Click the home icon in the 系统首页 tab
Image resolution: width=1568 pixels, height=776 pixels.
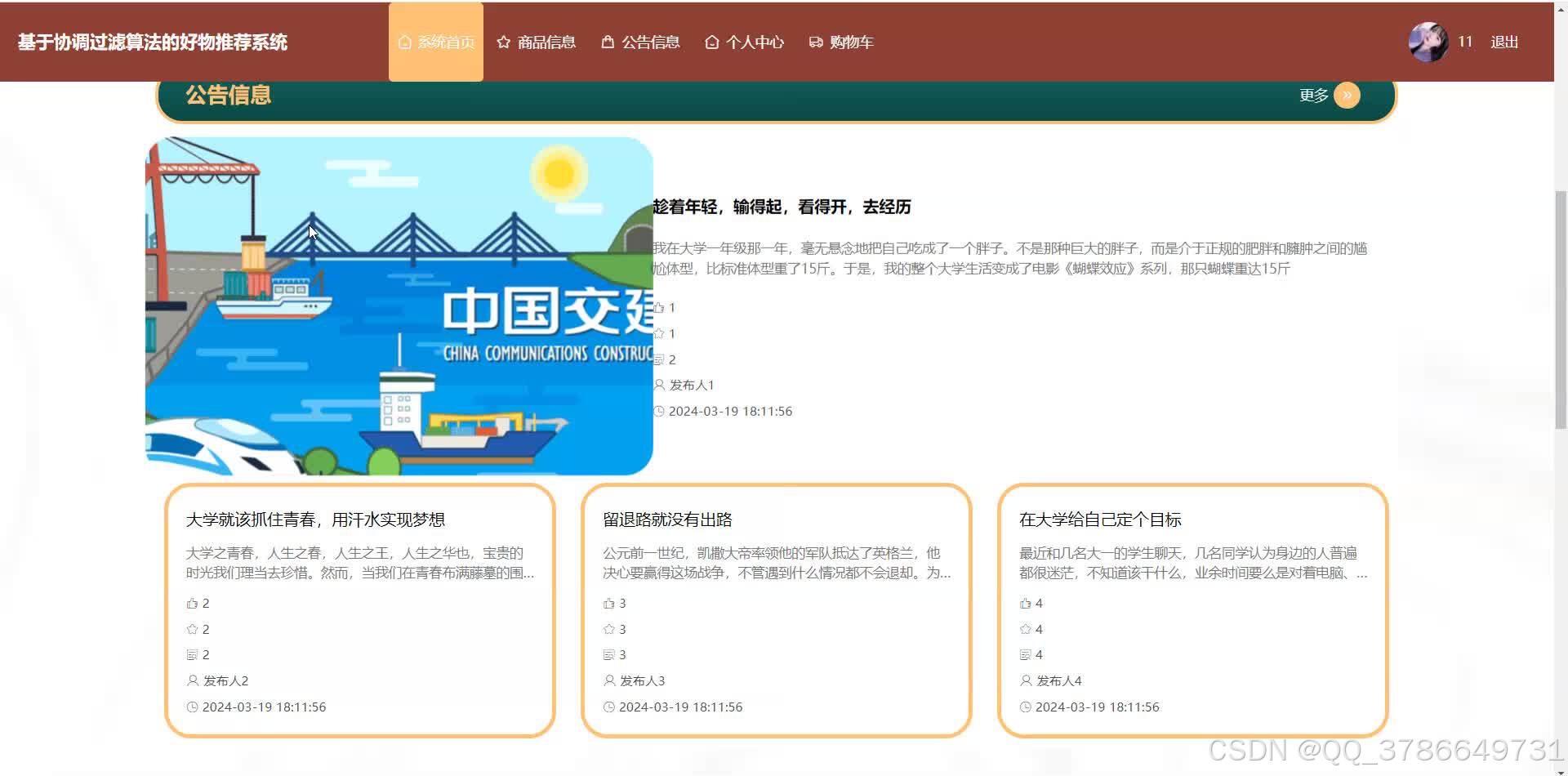404,42
